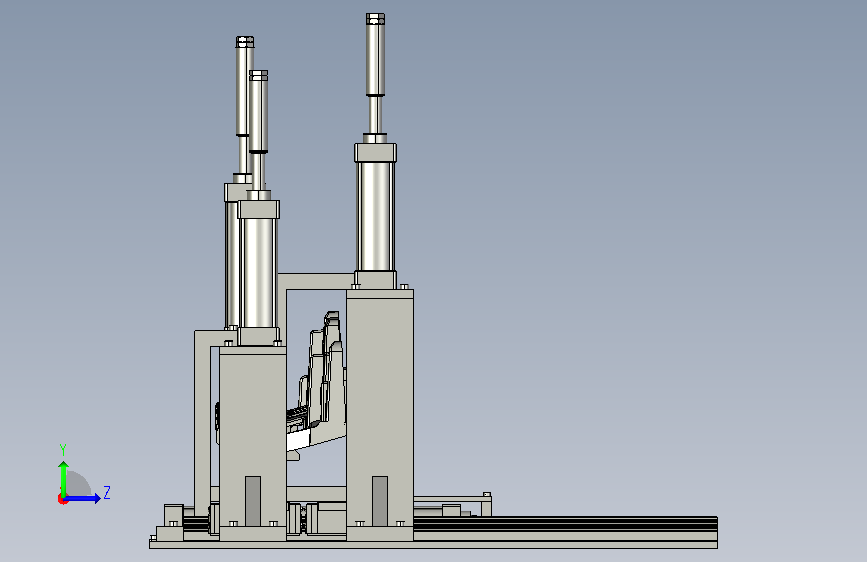Pick the long black linear rail extending right
Viewport: 867px width, 562px height.
point(565,523)
